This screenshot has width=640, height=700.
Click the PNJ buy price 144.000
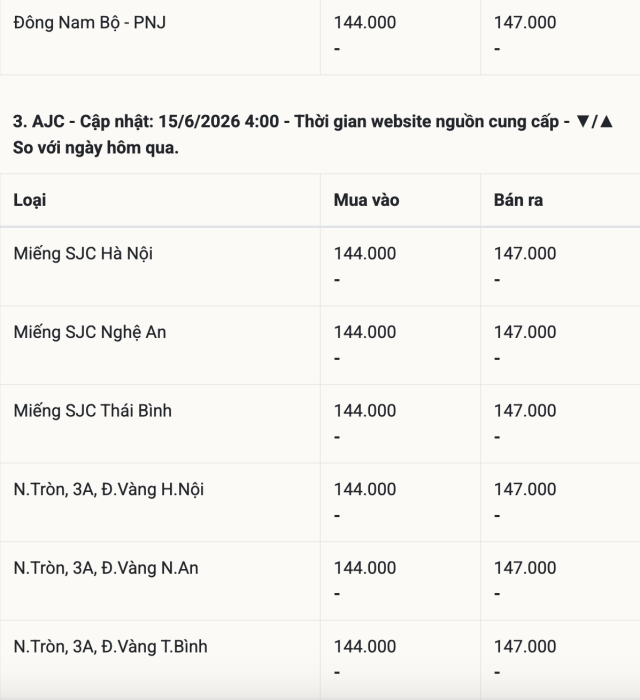click(365, 22)
